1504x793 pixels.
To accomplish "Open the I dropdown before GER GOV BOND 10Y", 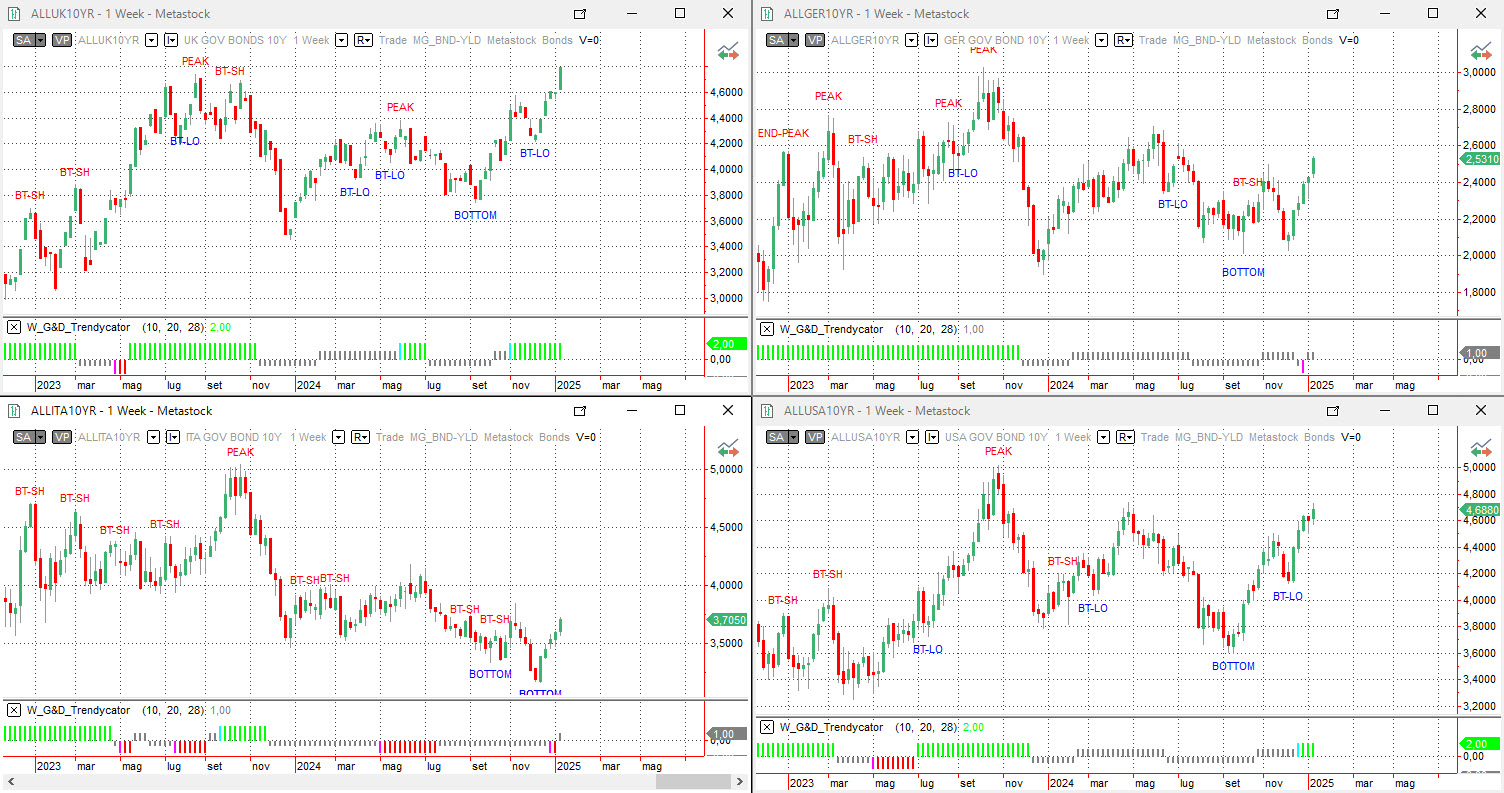I will [931, 40].
